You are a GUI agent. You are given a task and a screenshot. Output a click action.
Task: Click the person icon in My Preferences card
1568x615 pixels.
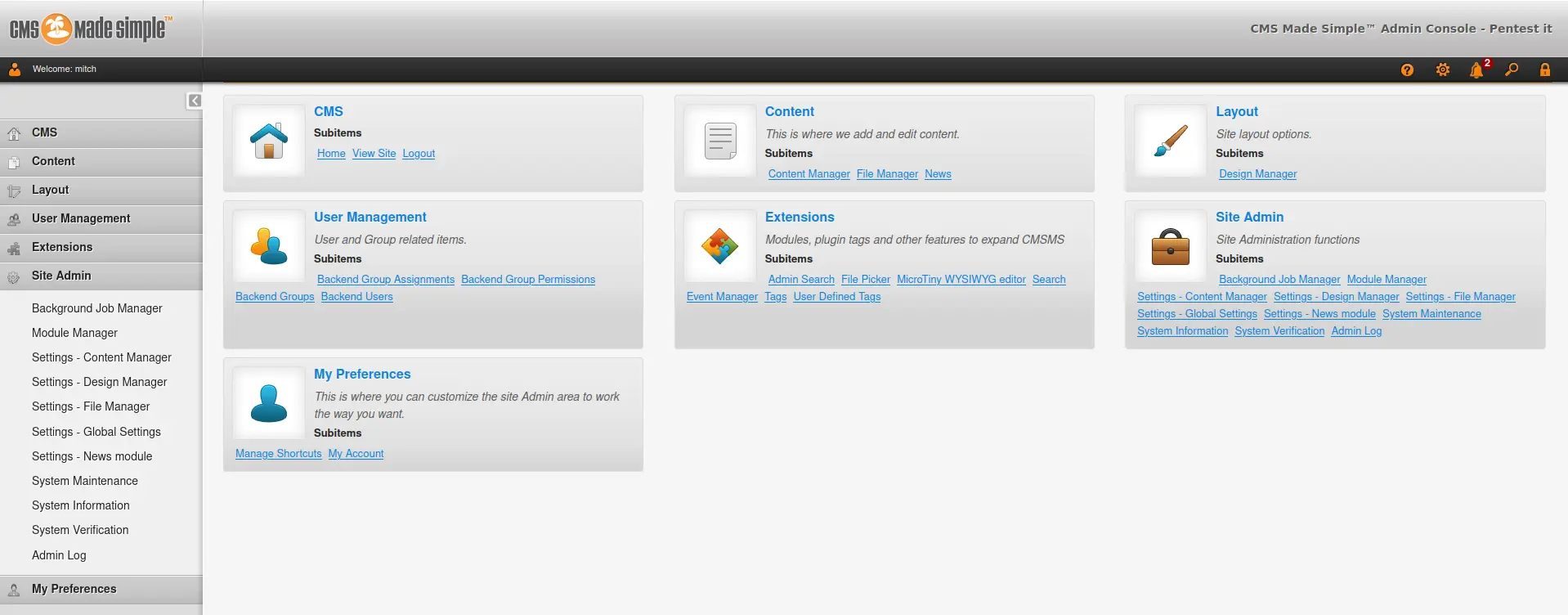(x=269, y=403)
